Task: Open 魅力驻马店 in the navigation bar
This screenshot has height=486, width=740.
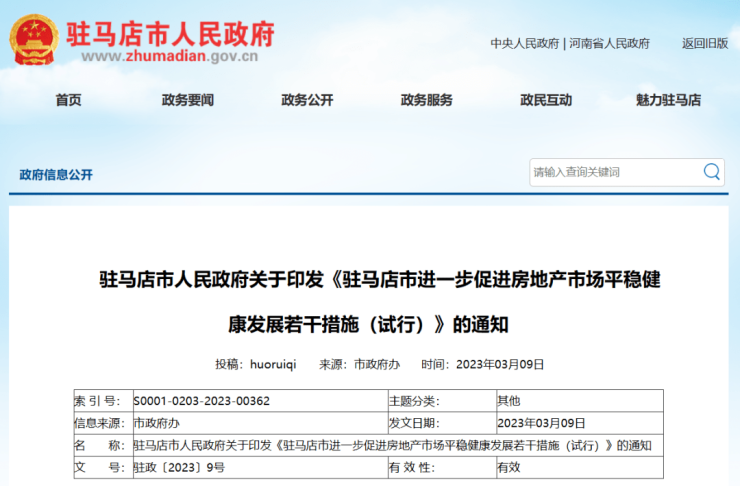Action: click(668, 100)
